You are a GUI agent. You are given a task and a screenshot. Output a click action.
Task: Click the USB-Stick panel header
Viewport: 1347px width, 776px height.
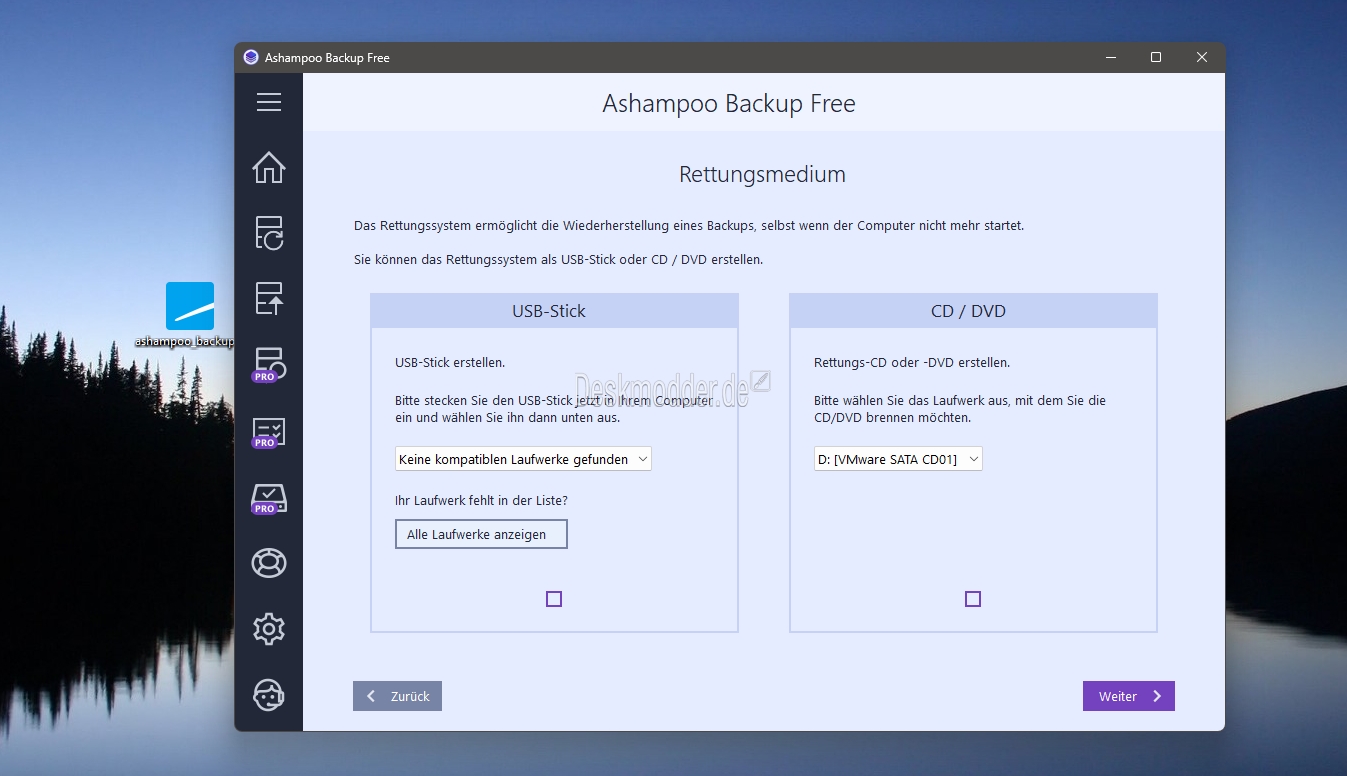point(554,311)
